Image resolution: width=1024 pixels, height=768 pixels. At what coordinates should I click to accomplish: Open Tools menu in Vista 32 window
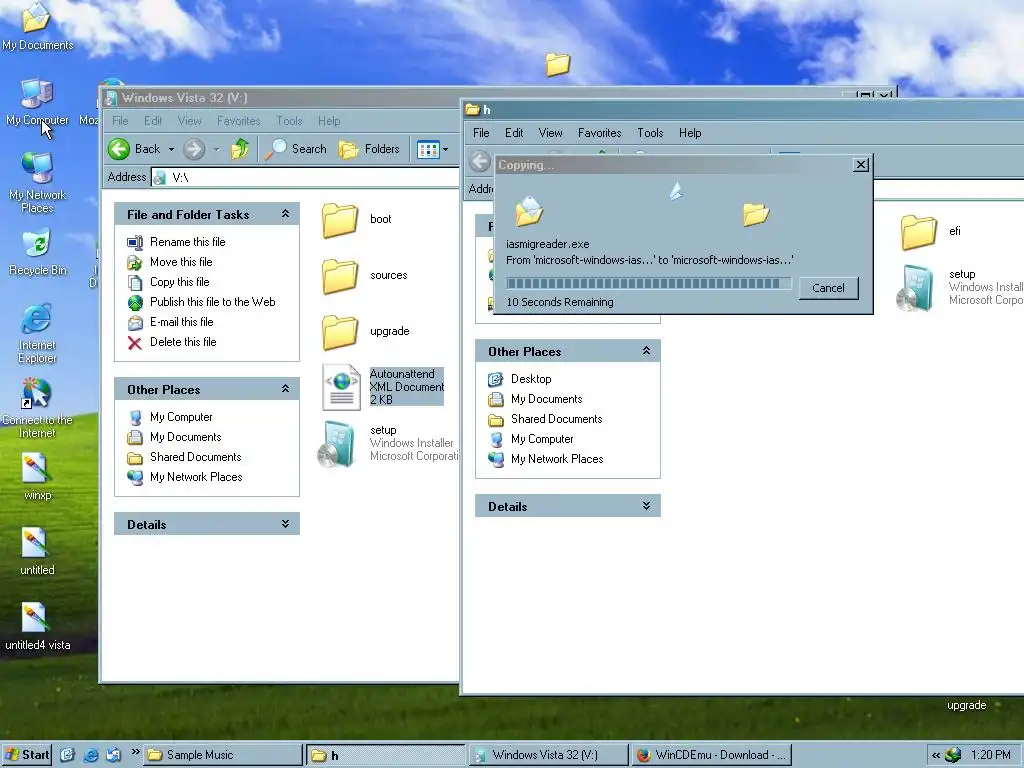click(289, 121)
